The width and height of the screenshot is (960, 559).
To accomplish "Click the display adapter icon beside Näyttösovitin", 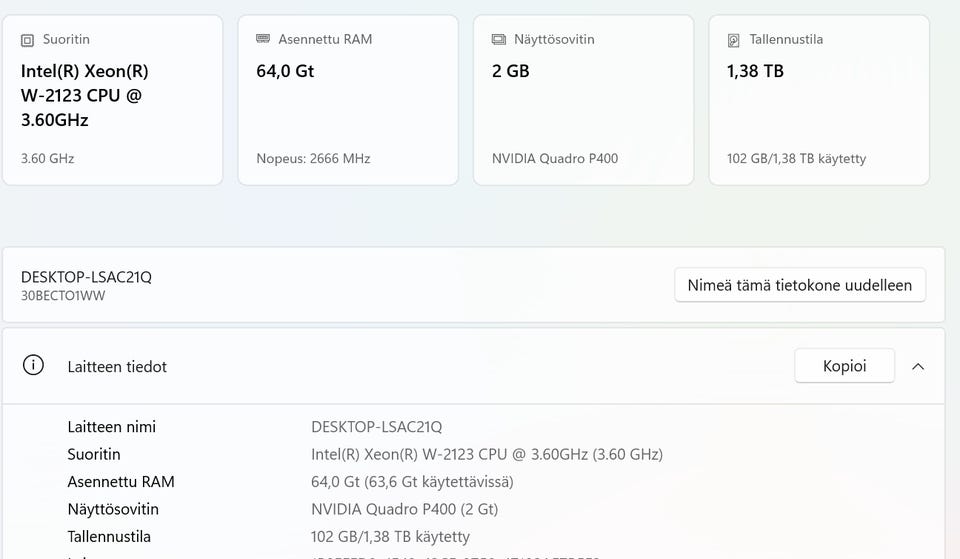I will (x=498, y=40).
